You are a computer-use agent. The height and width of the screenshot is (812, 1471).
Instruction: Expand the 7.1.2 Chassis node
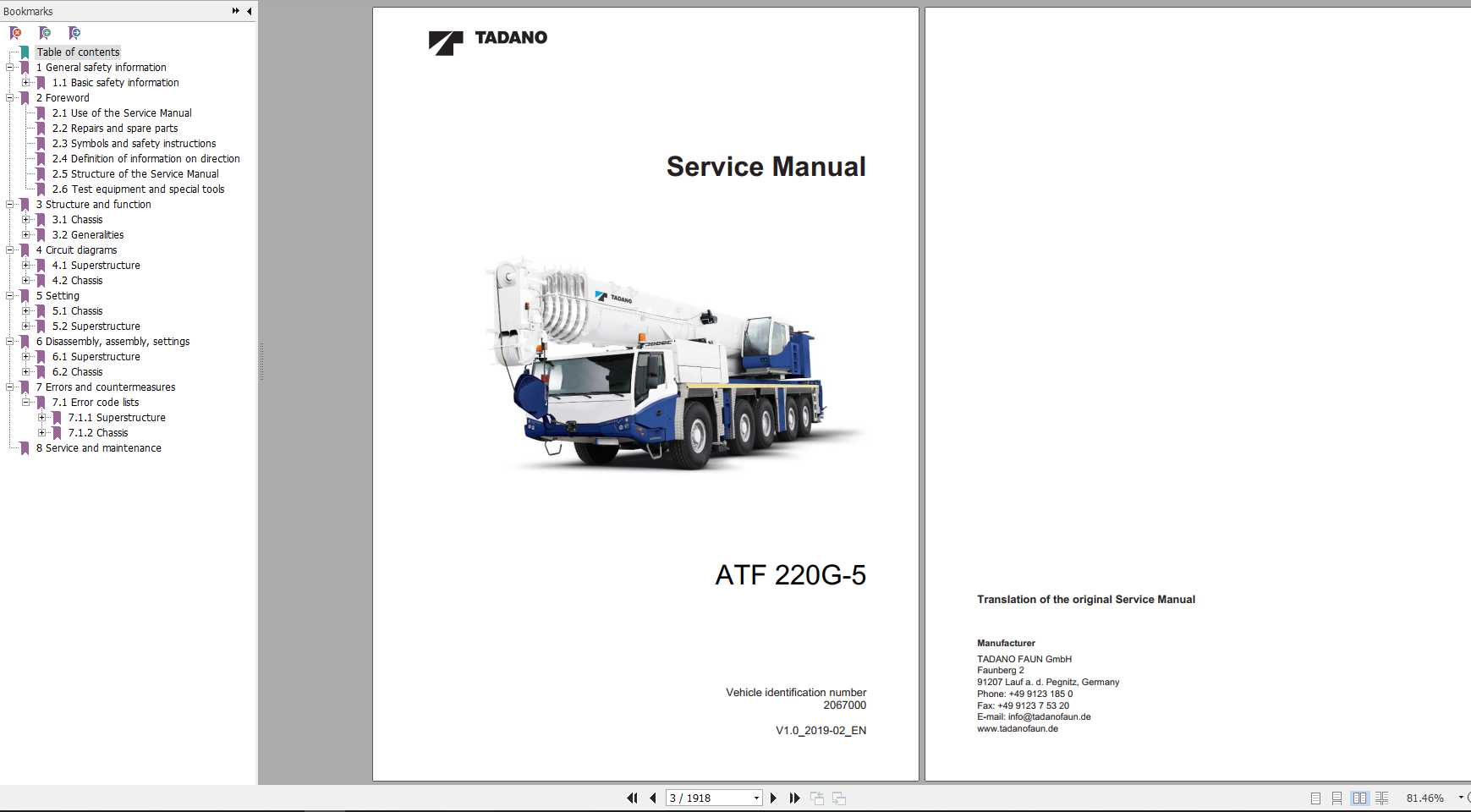pos(42,433)
